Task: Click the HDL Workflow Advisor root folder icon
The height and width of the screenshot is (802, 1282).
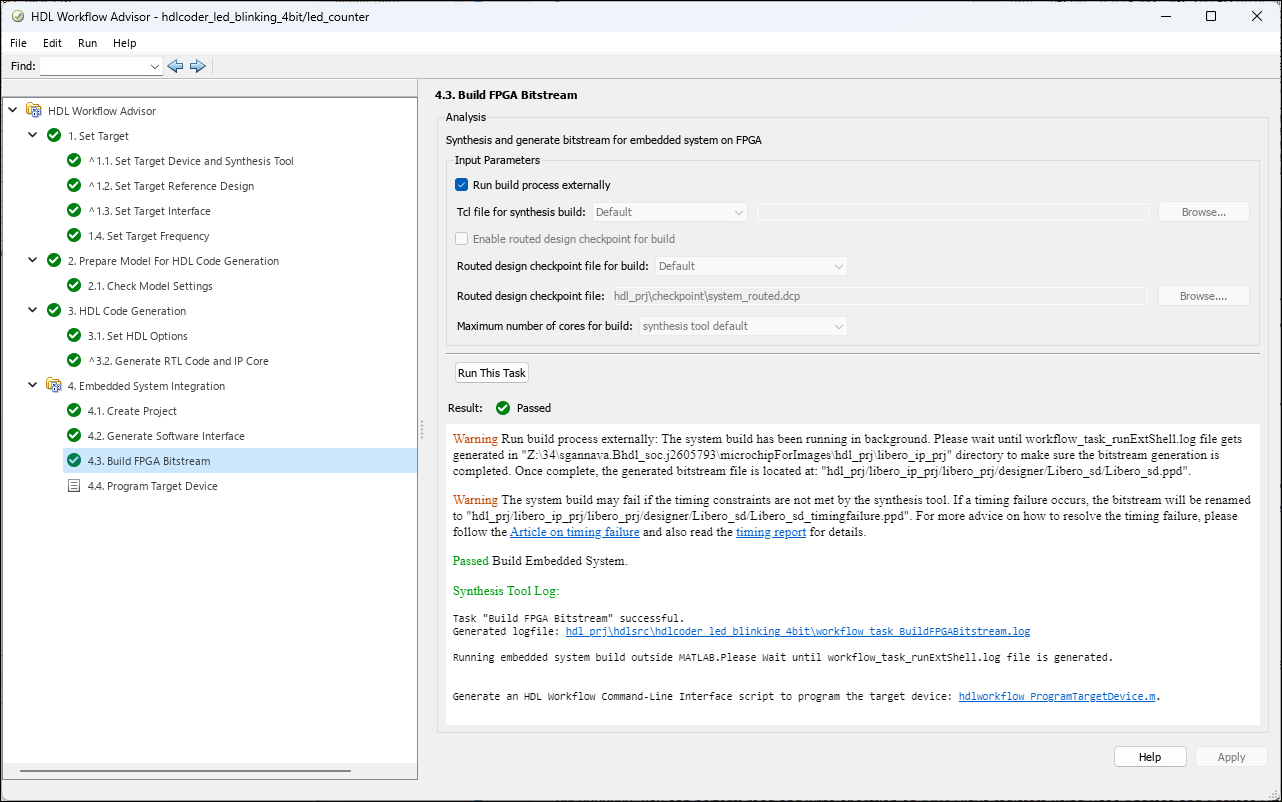Action: [x=34, y=111]
